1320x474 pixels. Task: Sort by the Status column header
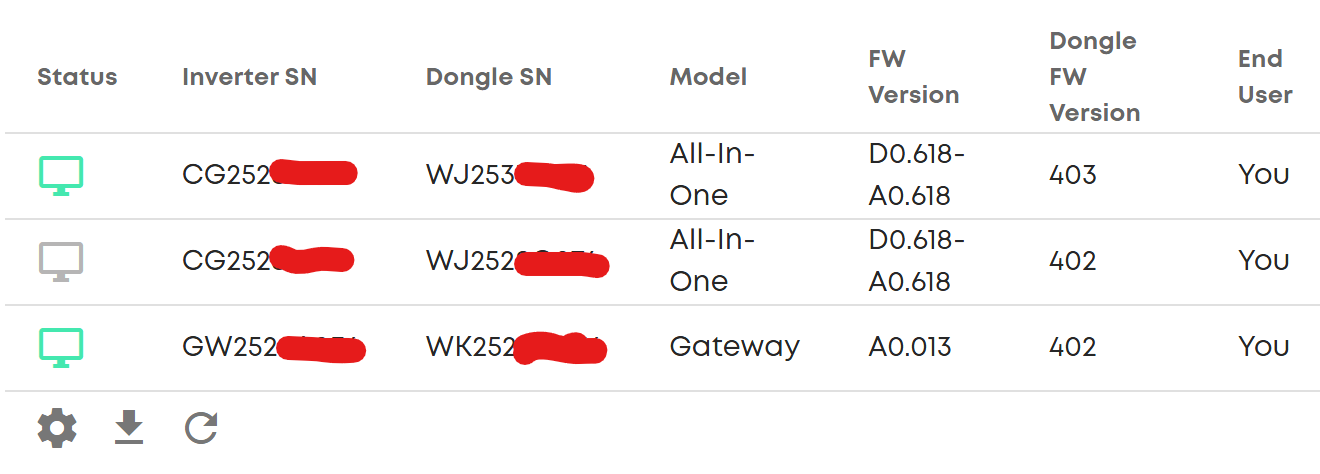(x=77, y=77)
